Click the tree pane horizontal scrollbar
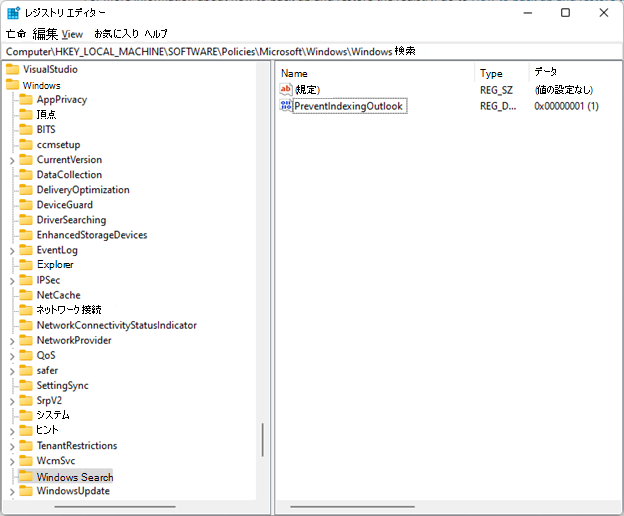This screenshot has width=624, height=516. coord(115,506)
